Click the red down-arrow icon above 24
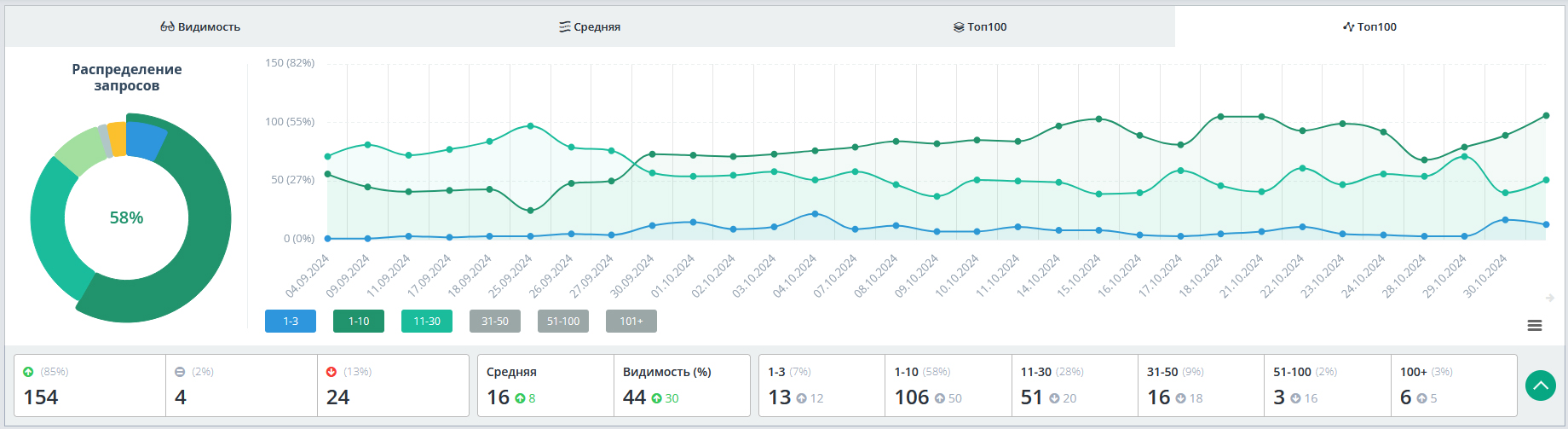The height and width of the screenshot is (429, 1568). 331,372
